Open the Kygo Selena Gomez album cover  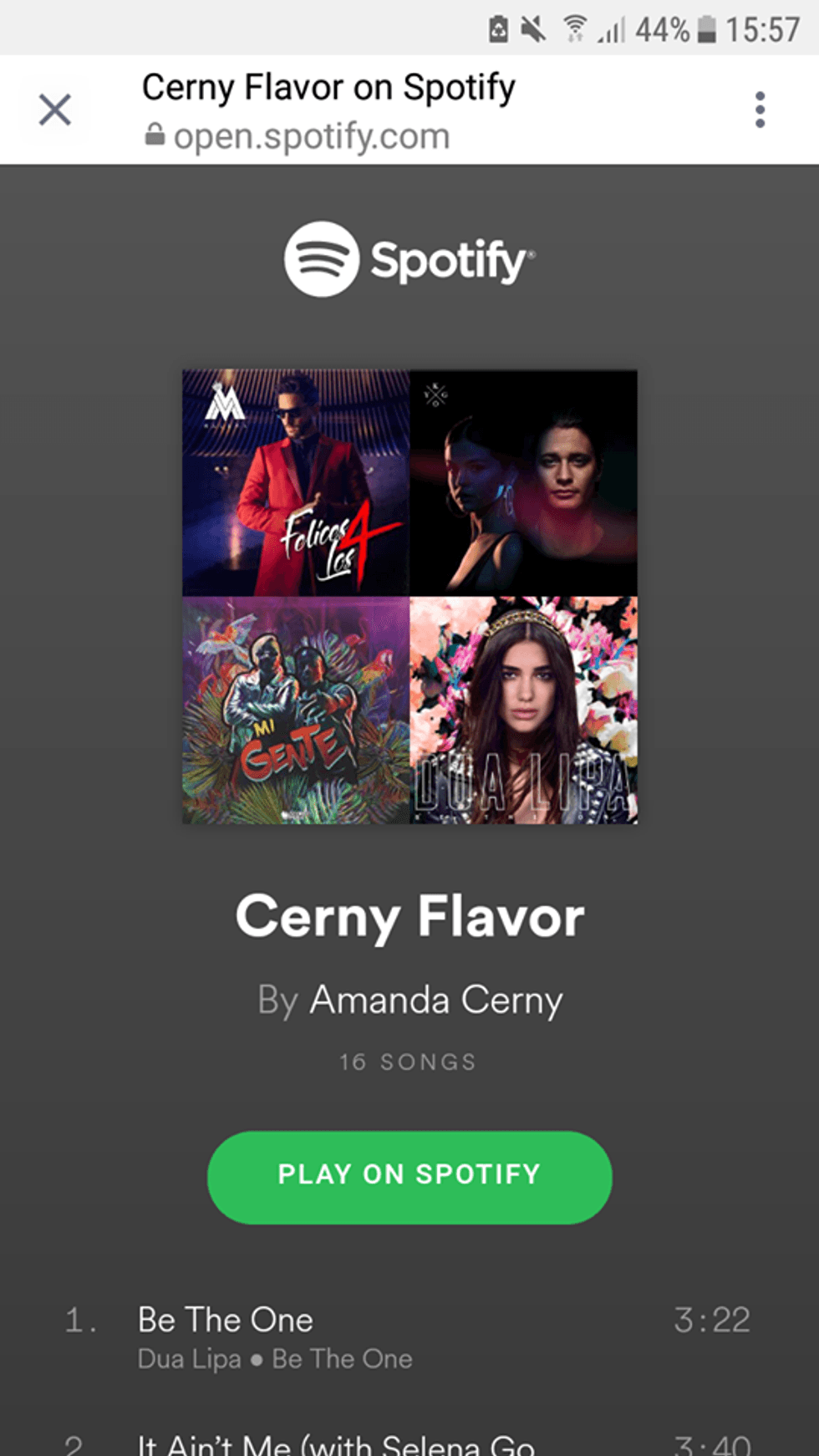[x=524, y=482]
